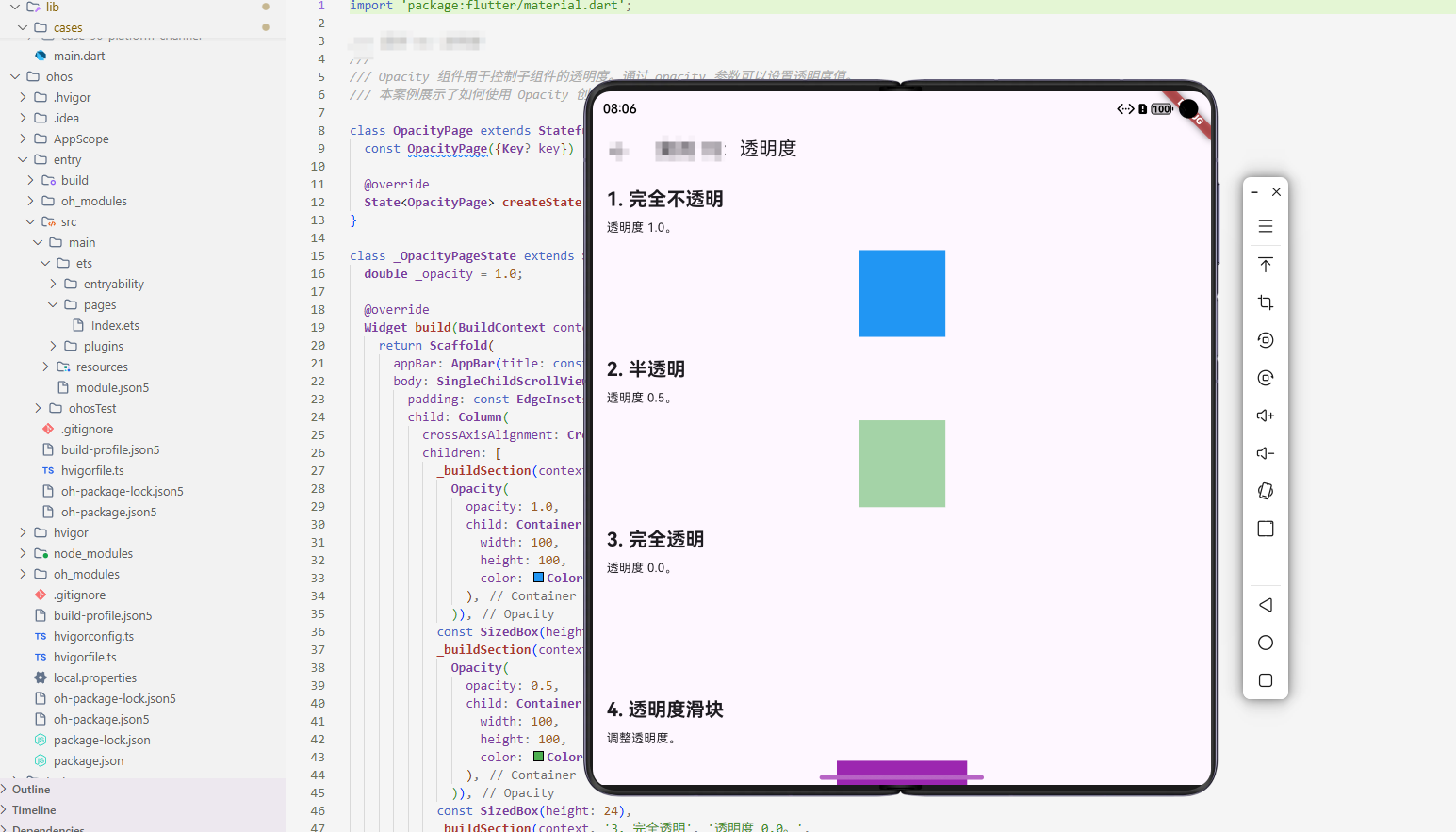Click the '4. 透明度滑块' heading

[x=665, y=710]
